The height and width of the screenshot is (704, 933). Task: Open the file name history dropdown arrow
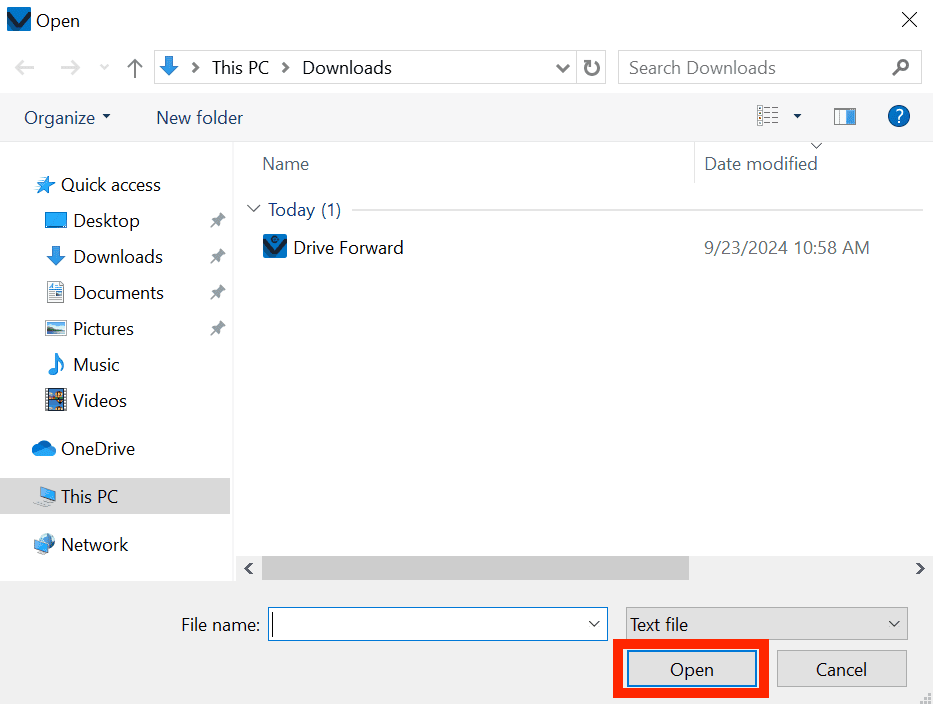pos(592,623)
